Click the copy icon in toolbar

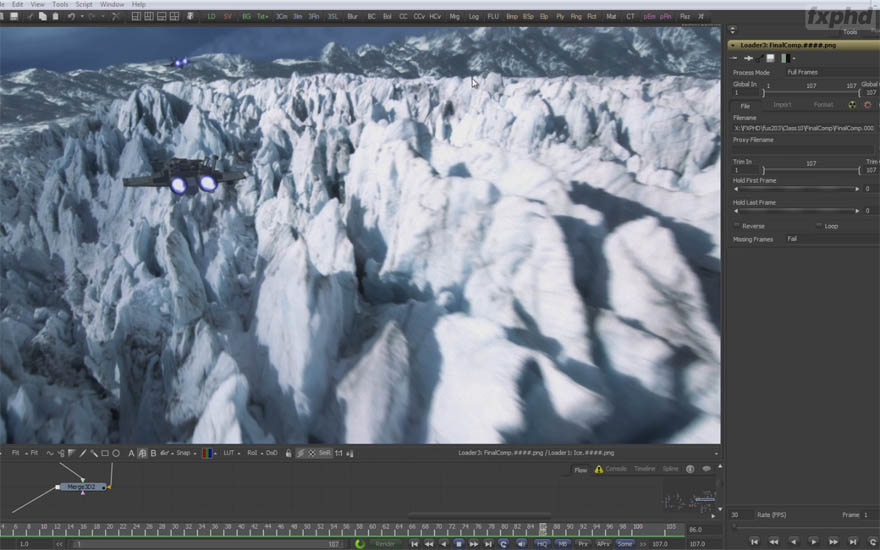(x=43, y=17)
